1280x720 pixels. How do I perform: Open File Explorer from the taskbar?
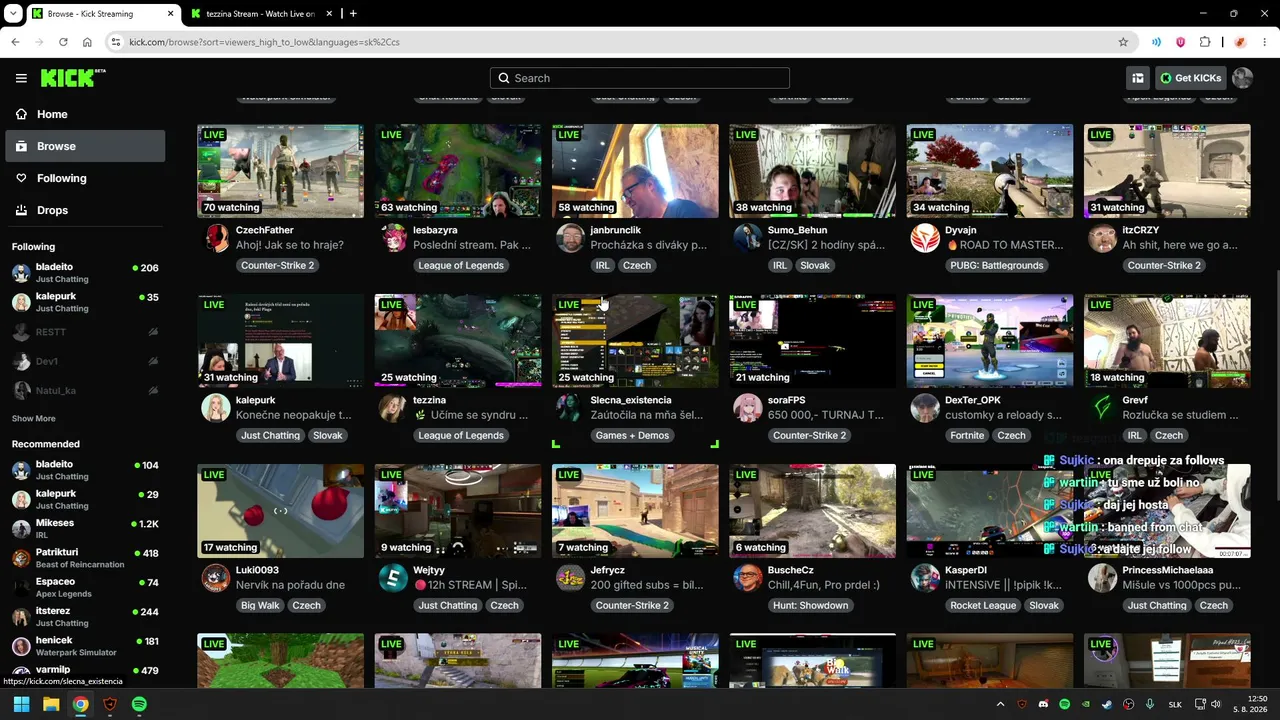click(51, 704)
